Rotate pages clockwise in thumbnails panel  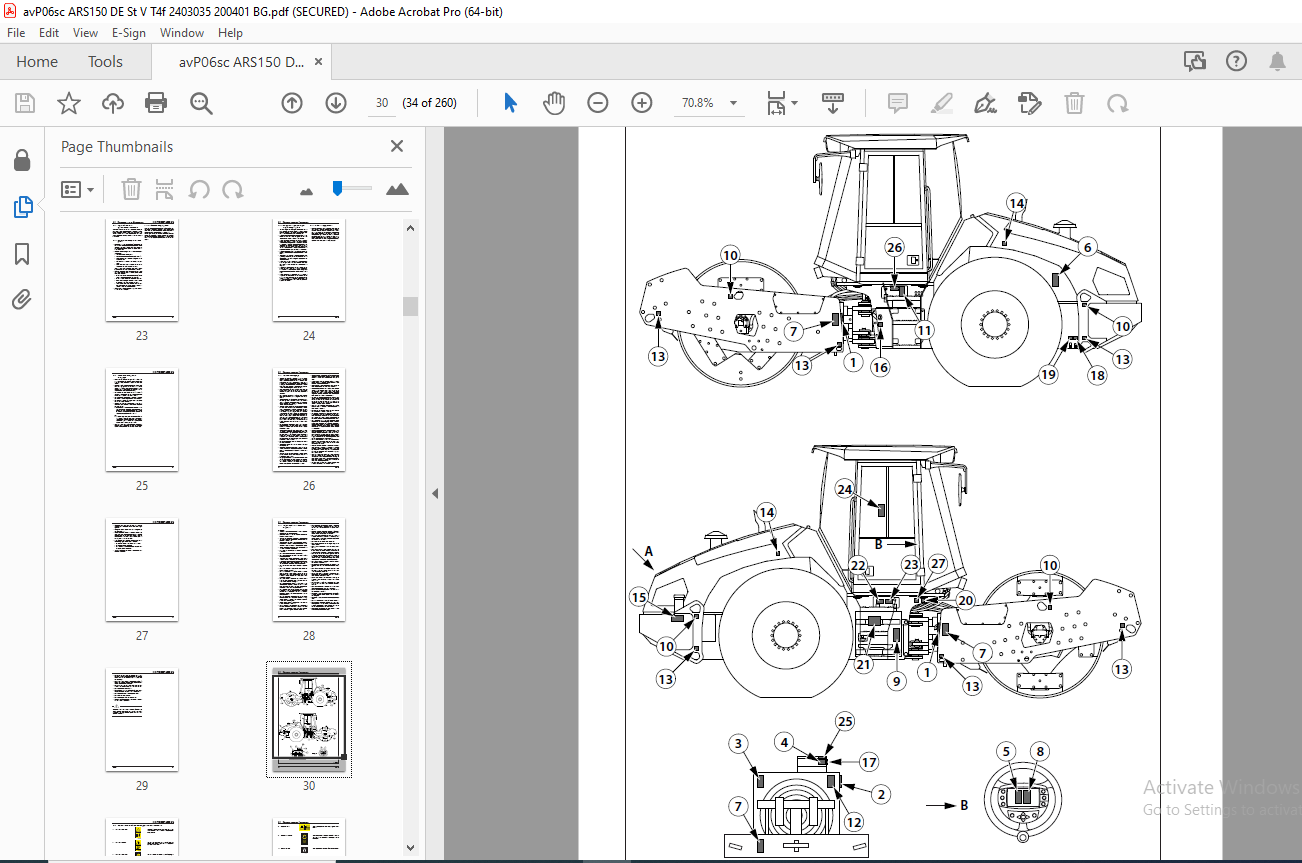point(233,189)
